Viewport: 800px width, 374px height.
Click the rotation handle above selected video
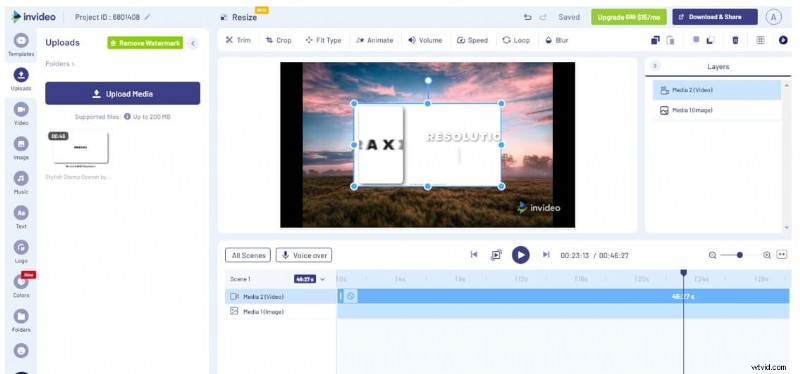(x=428, y=81)
